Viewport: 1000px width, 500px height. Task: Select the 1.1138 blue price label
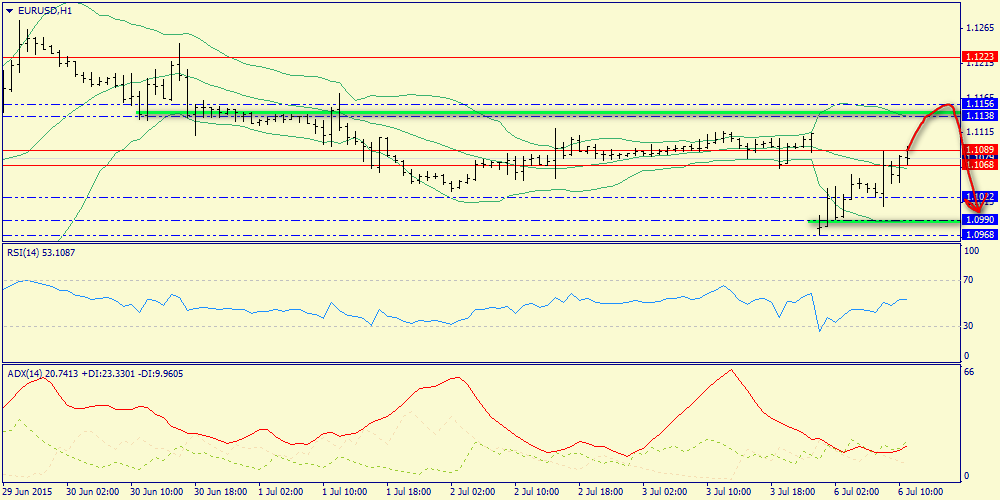(x=977, y=116)
